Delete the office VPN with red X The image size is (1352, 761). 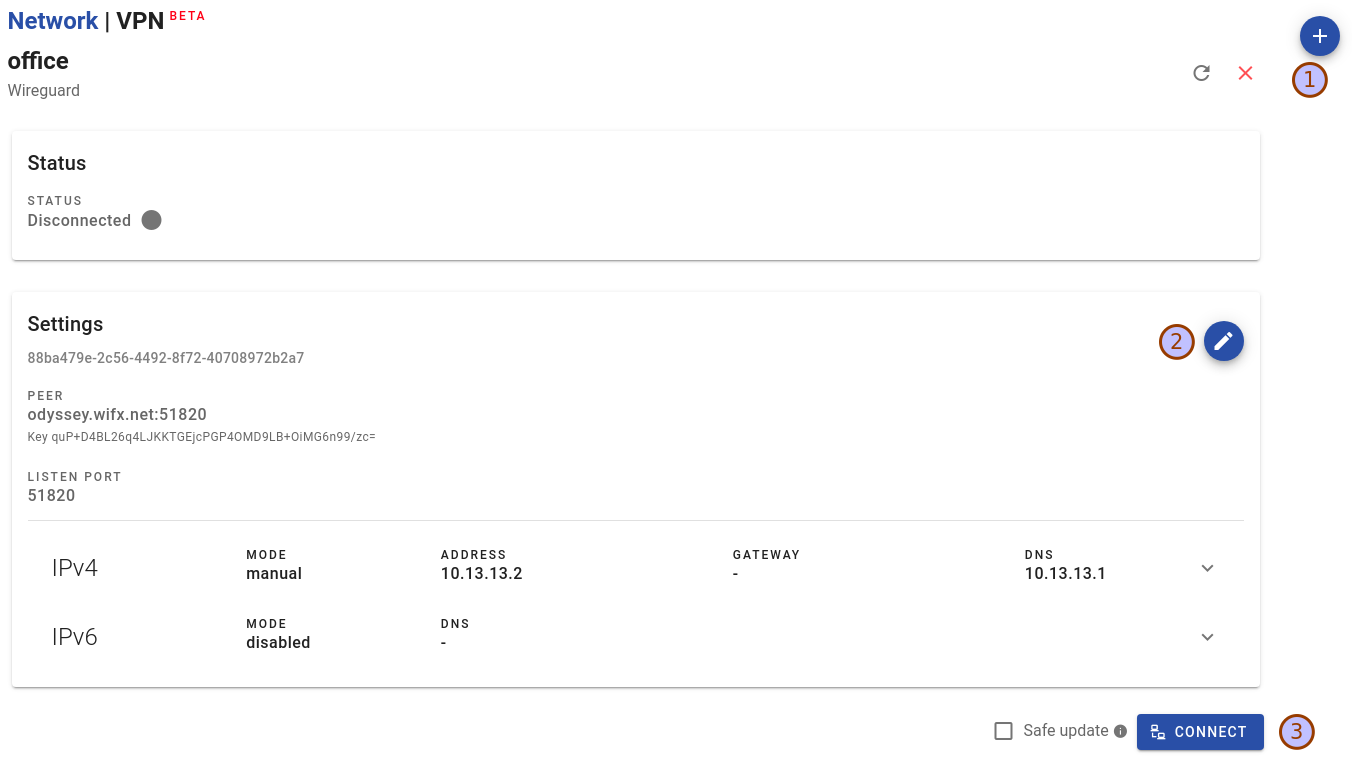click(x=1245, y=73)
